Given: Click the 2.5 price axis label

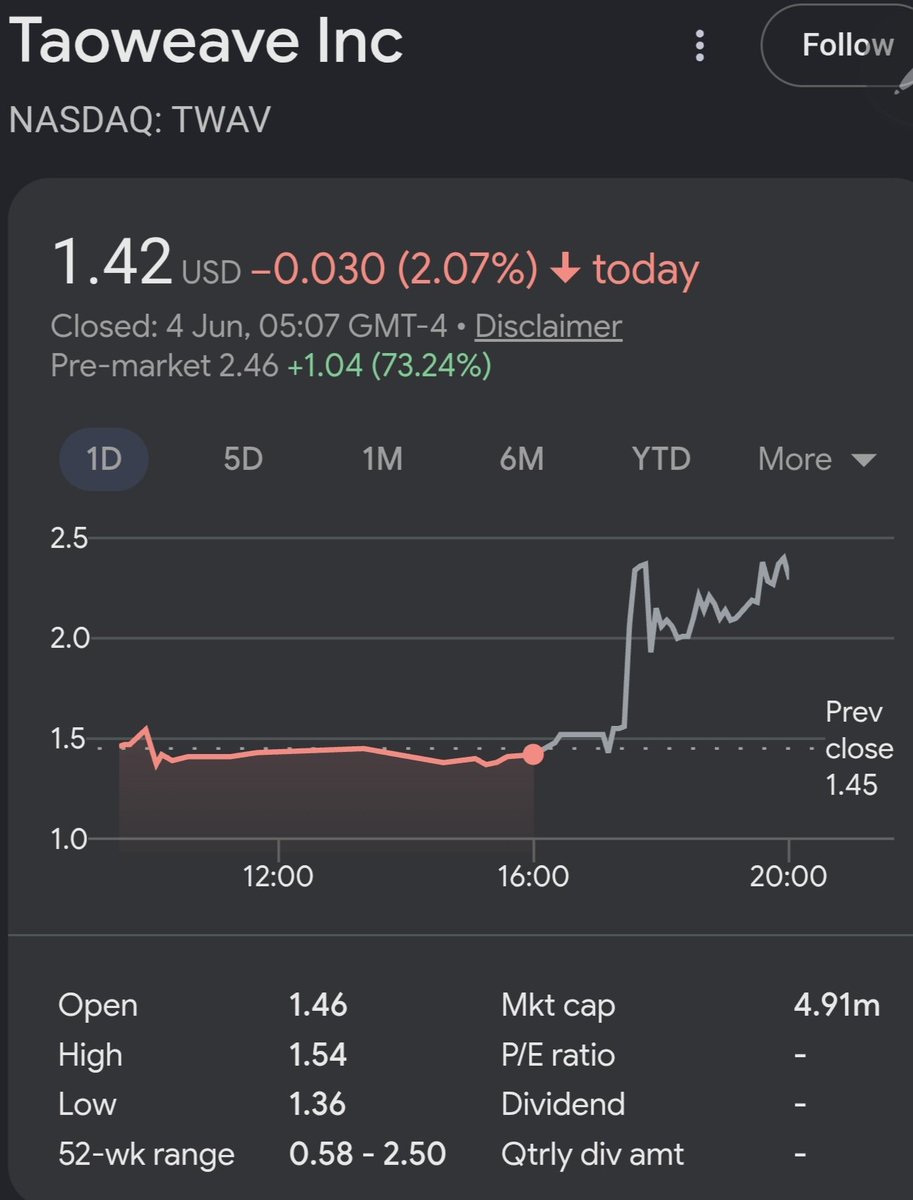Looking at the screenshot, I should [x=70, y=539].
